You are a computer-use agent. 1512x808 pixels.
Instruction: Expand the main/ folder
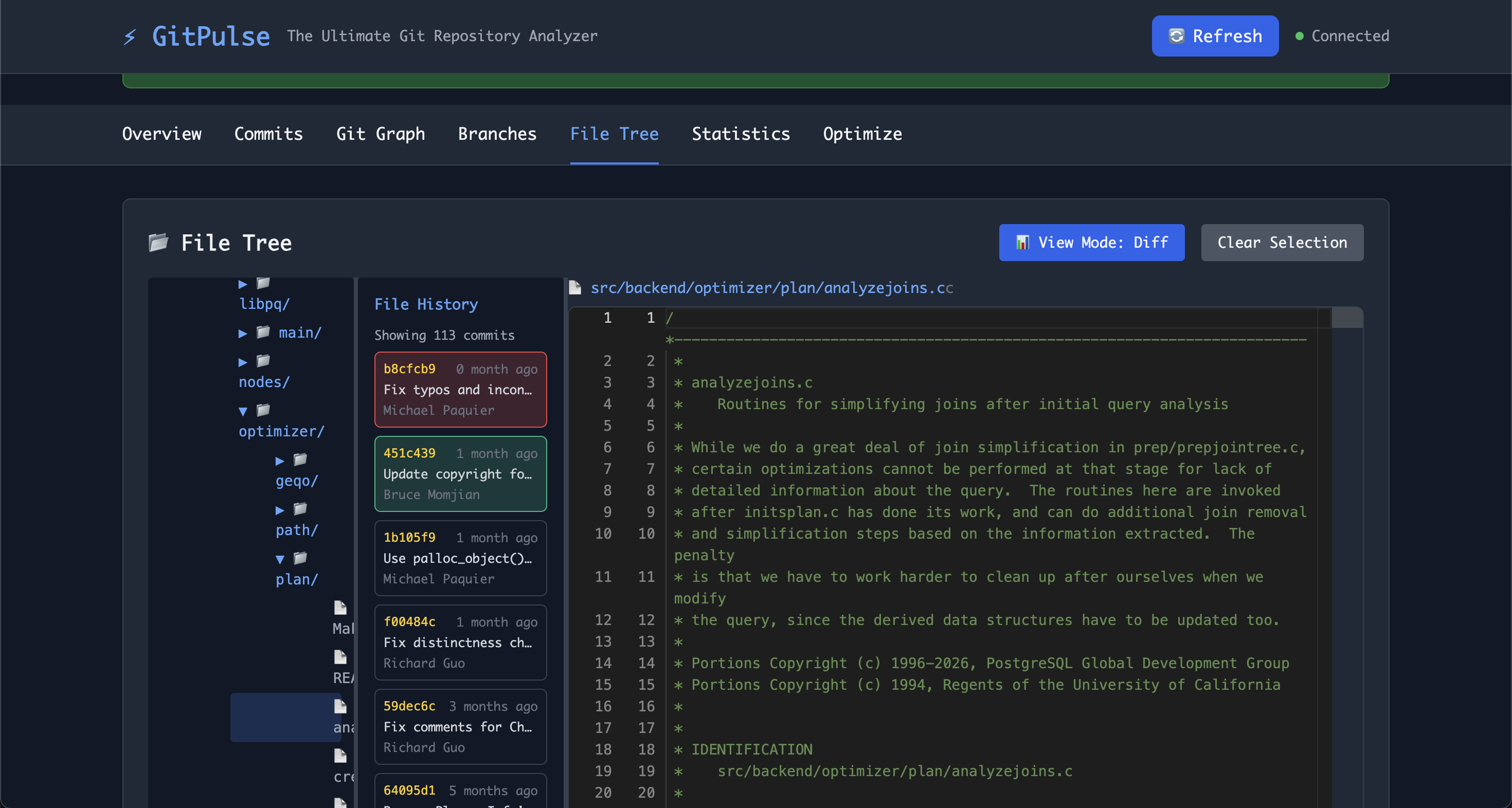[x=242, y=333]
